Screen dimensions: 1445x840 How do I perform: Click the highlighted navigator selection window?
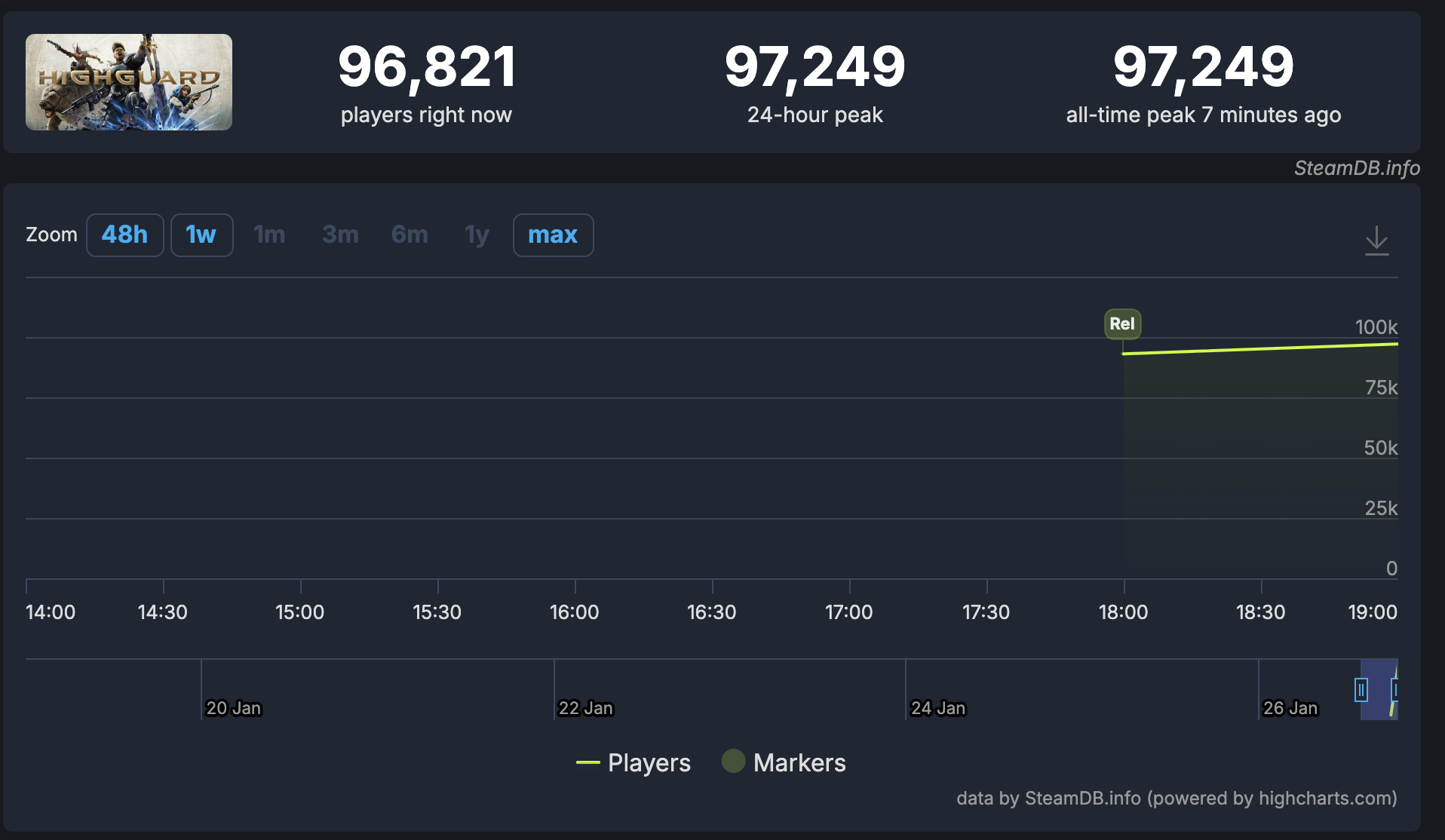click(x=1379, y=690)
